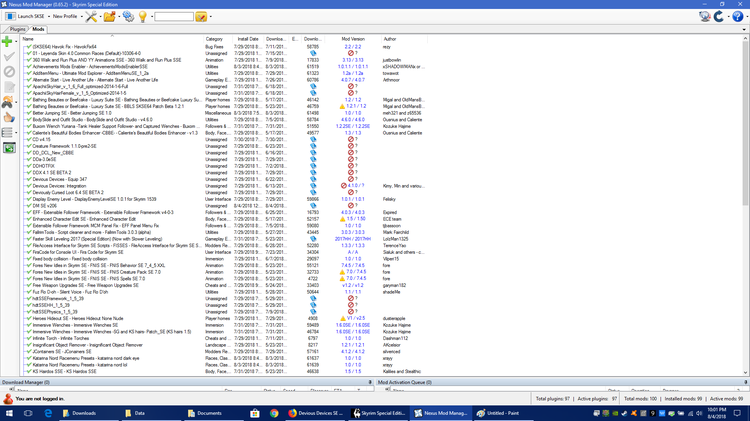Click the grey document readme icon
Viewport: 750px width, 421px height.
tap(9, 87)
